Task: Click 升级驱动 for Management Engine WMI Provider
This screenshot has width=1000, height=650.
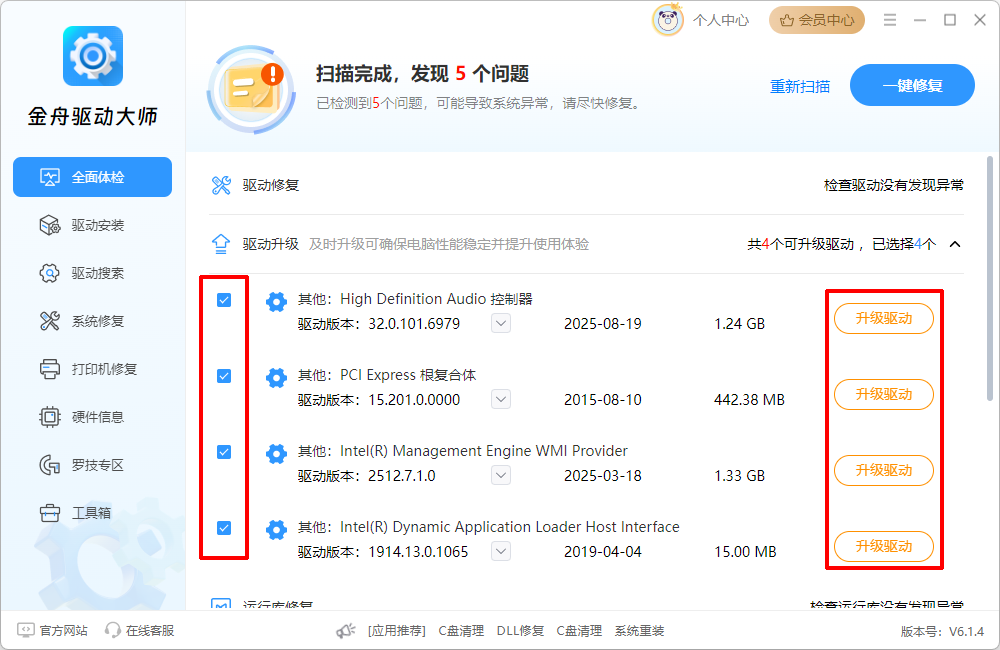Action: point(884,470)
